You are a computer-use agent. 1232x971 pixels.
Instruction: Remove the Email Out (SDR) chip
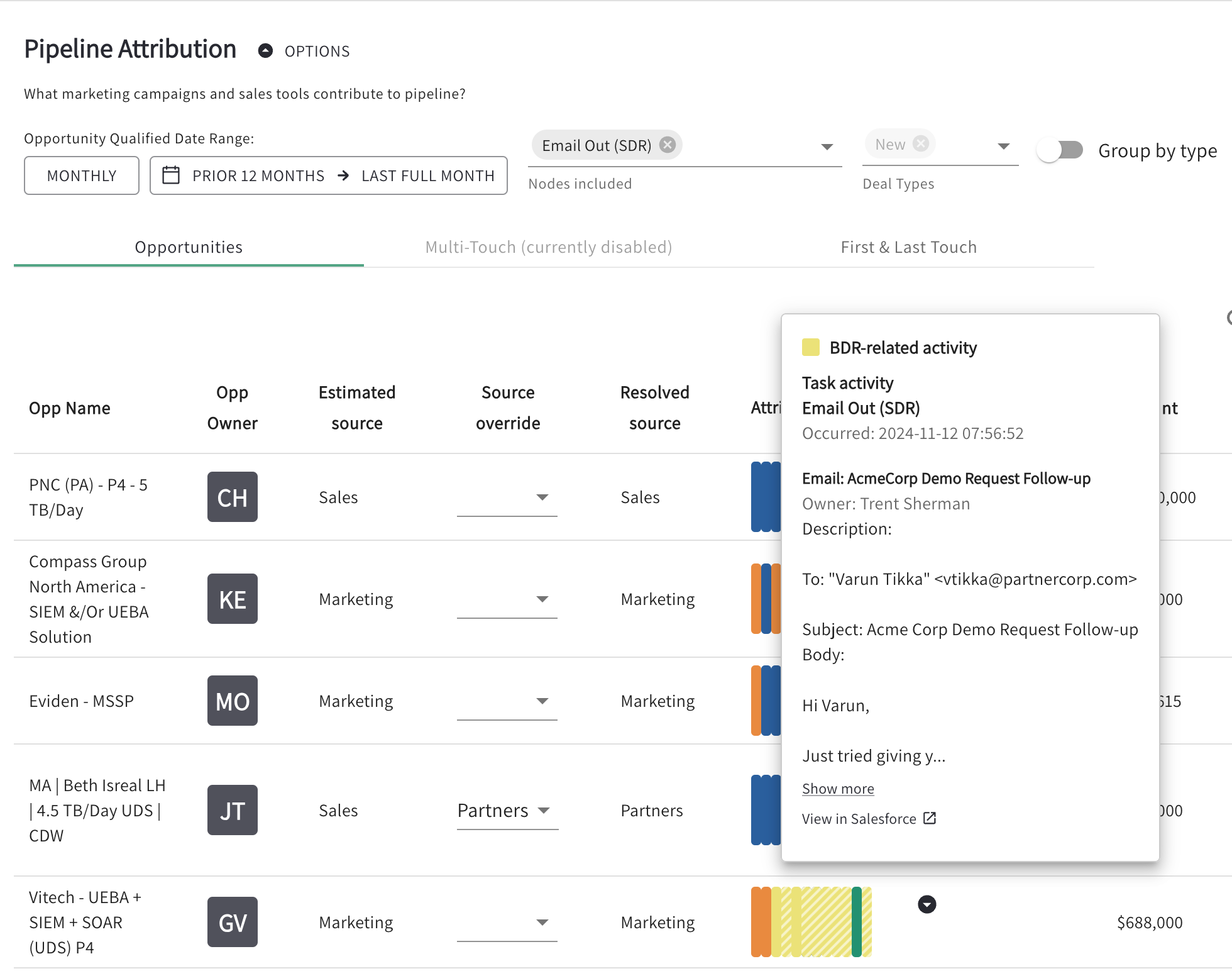668,145
